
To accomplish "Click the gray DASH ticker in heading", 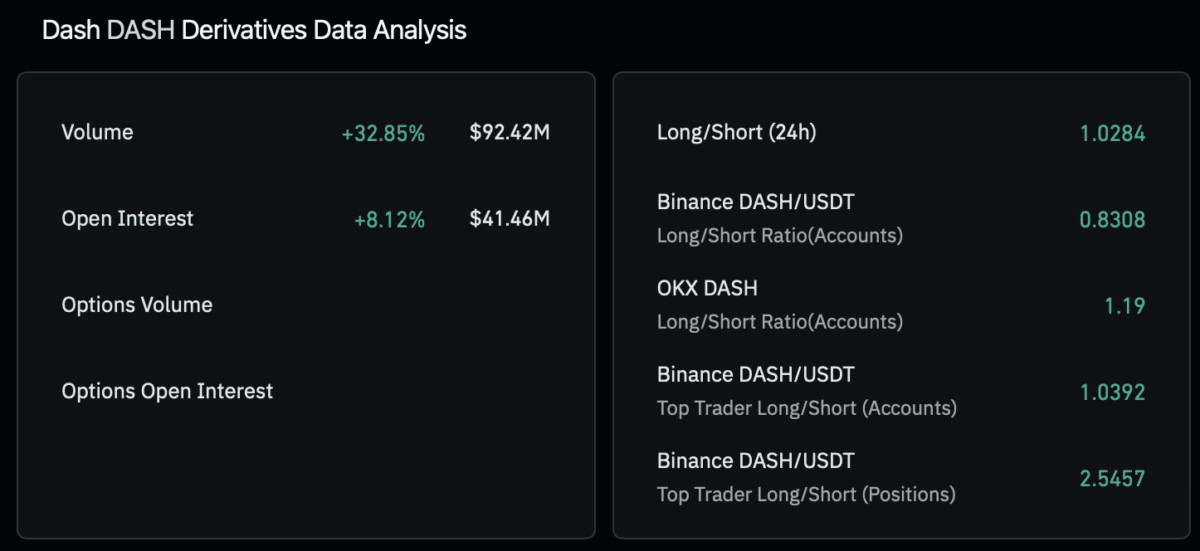I will [x=140, y=30].
